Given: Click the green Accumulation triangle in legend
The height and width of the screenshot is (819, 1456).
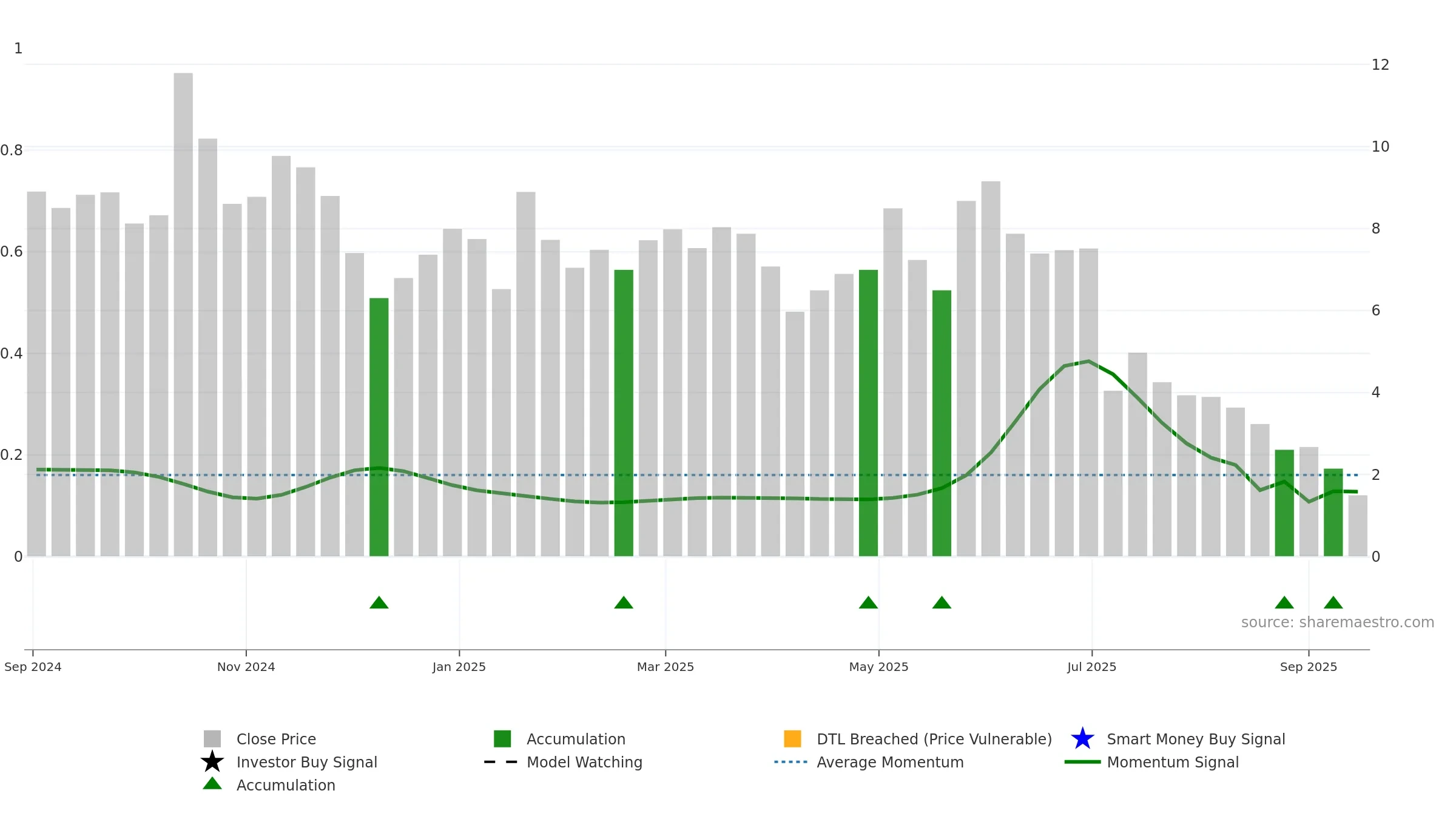Looking at the screenshot, I should click(212, 784).
